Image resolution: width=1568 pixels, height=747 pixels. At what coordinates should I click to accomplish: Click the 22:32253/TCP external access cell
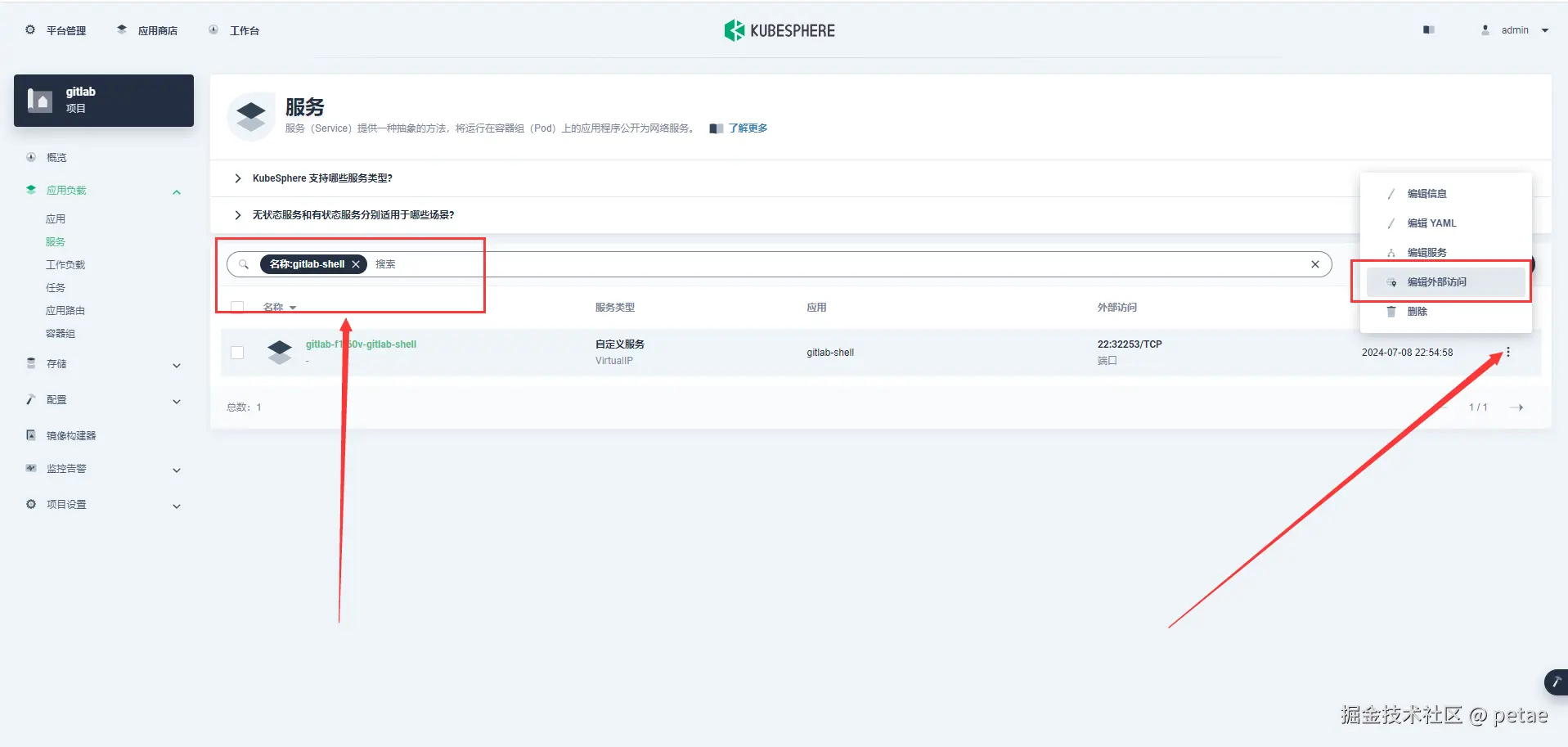click(x=1130, y=344)
